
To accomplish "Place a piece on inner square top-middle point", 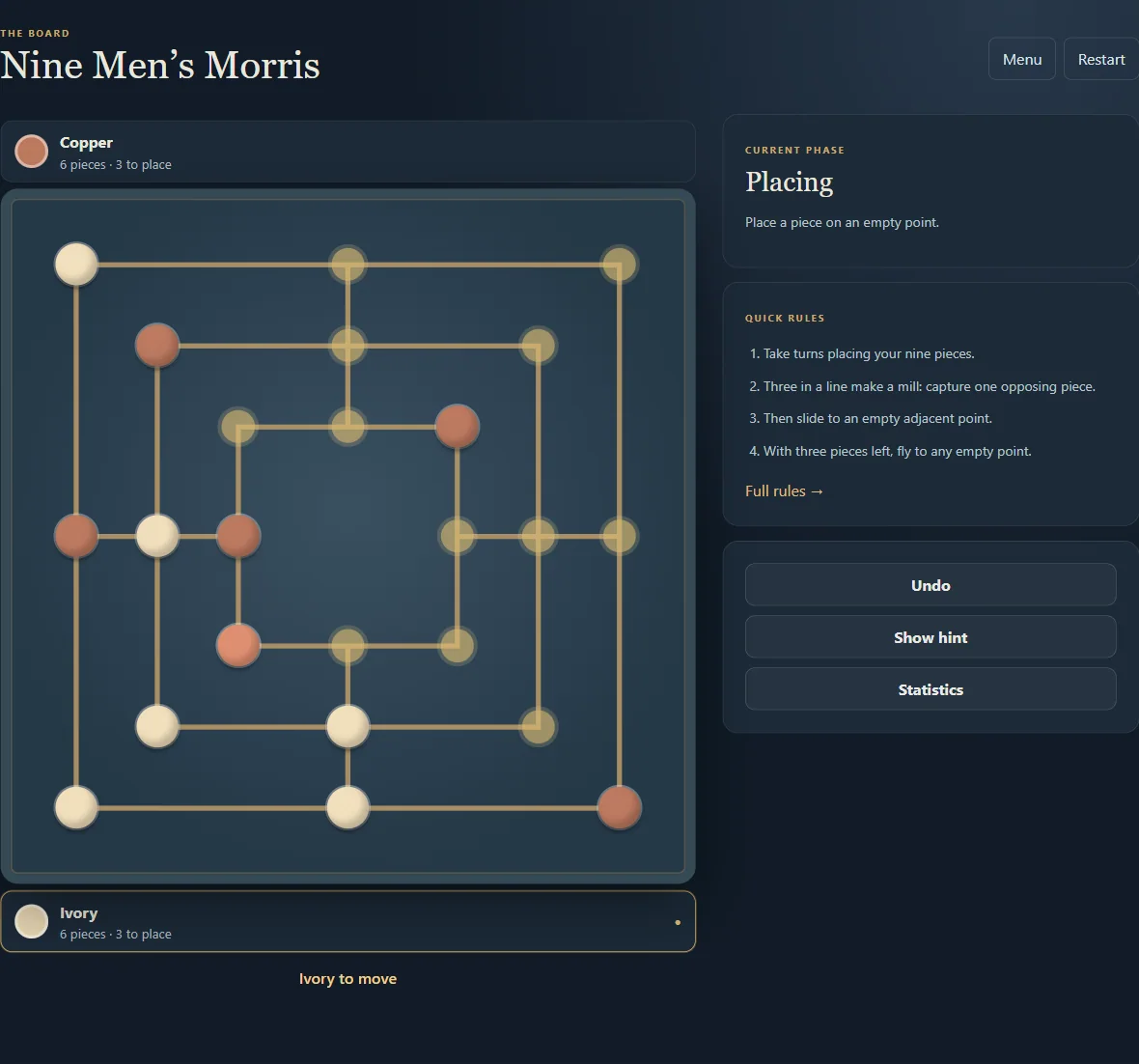I will click(347, 427).
